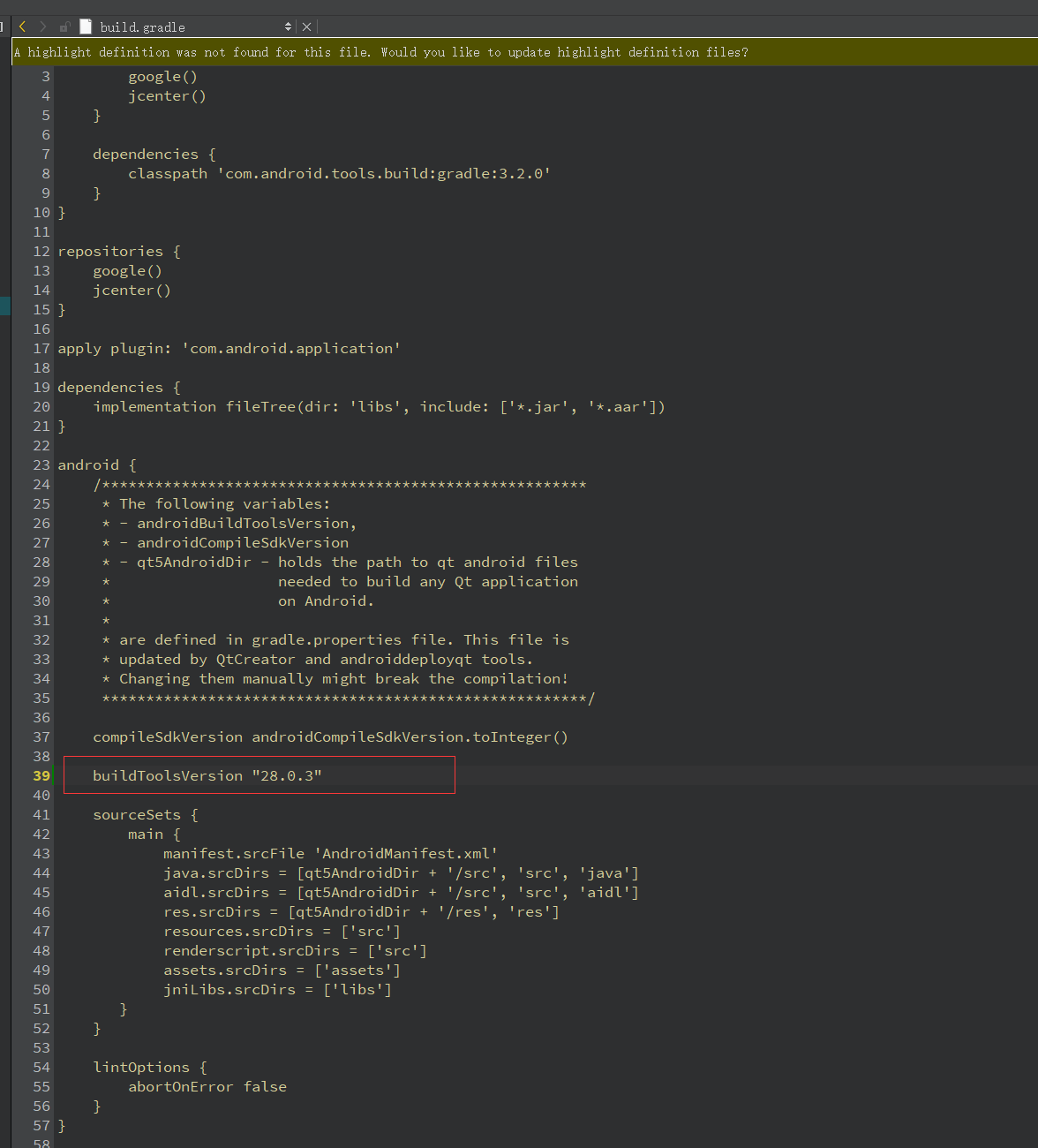Click the highlight definition info bar message

(x=381, y=52)
